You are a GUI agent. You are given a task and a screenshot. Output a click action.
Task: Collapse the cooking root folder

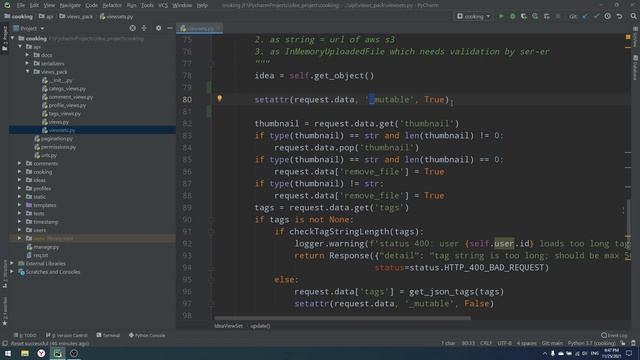pyautogui.click(x=12, y=38)
